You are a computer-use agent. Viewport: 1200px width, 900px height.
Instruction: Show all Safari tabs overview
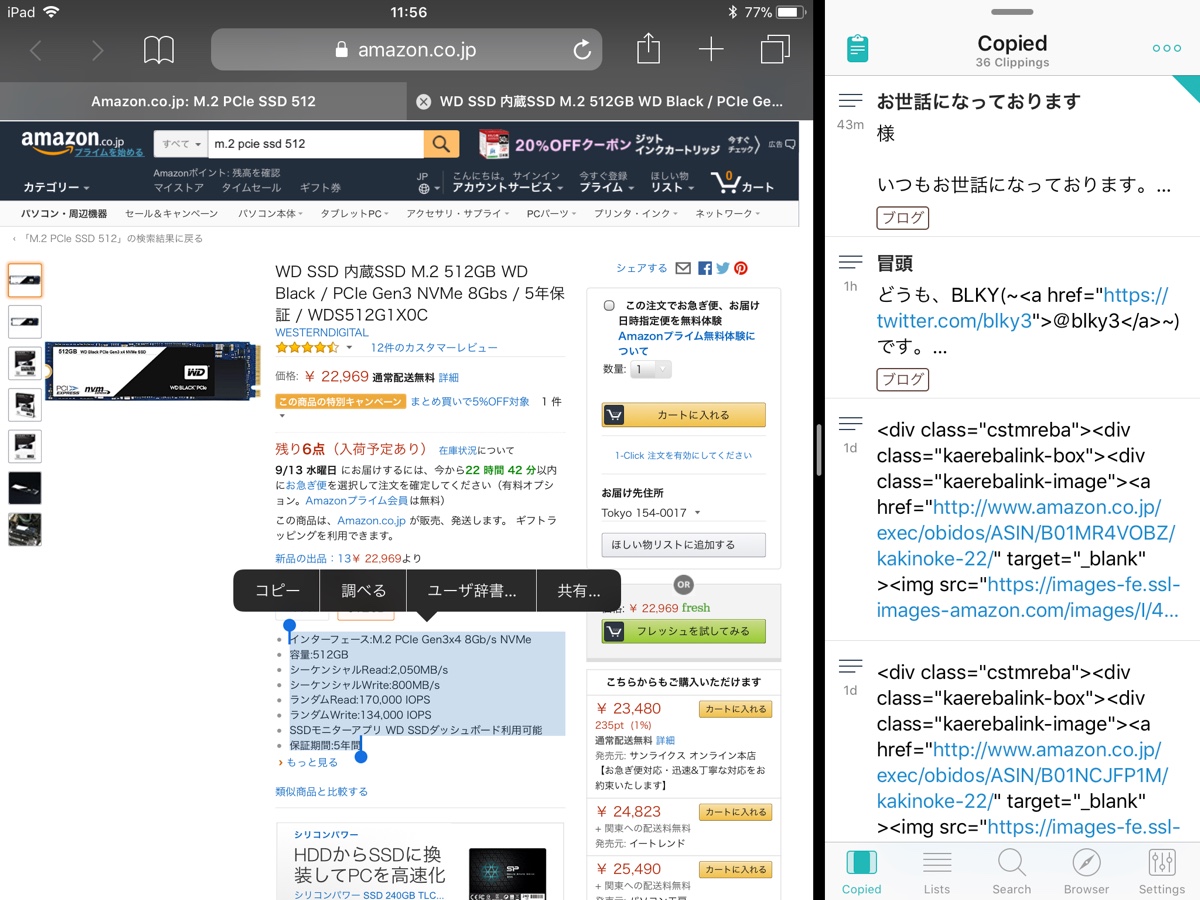[775, 50]
